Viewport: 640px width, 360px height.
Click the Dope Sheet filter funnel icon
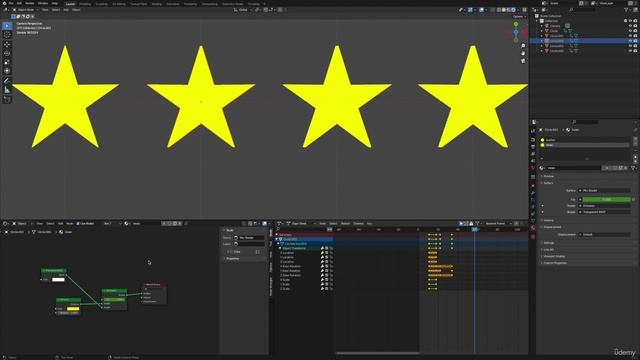point(477,224)
